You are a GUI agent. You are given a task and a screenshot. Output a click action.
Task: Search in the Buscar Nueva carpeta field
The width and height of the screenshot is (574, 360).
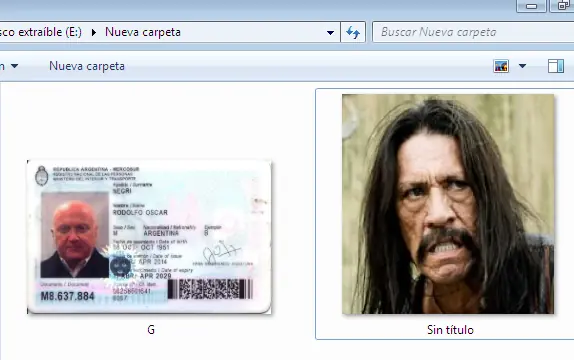474,32
